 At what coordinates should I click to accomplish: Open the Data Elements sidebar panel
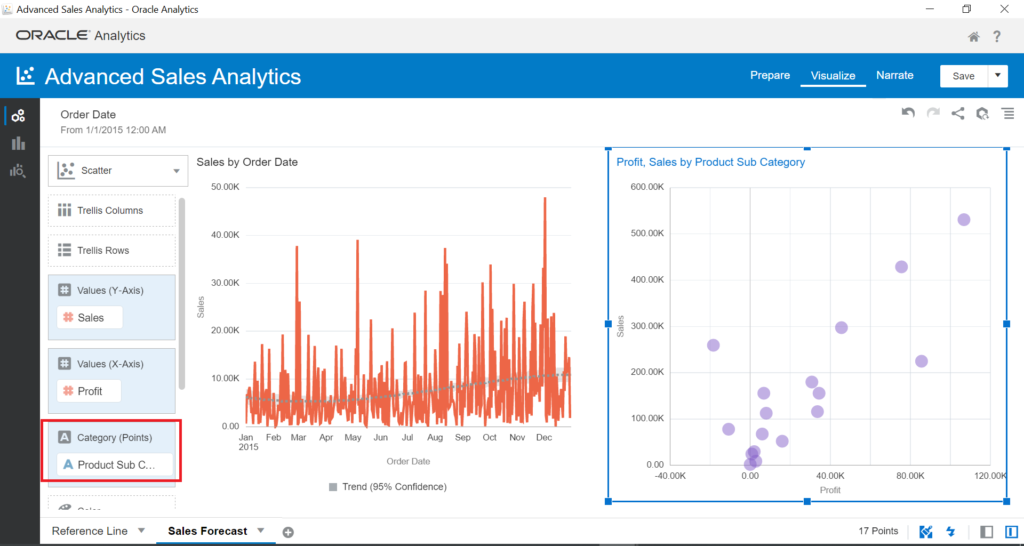[x=18, y=116]
